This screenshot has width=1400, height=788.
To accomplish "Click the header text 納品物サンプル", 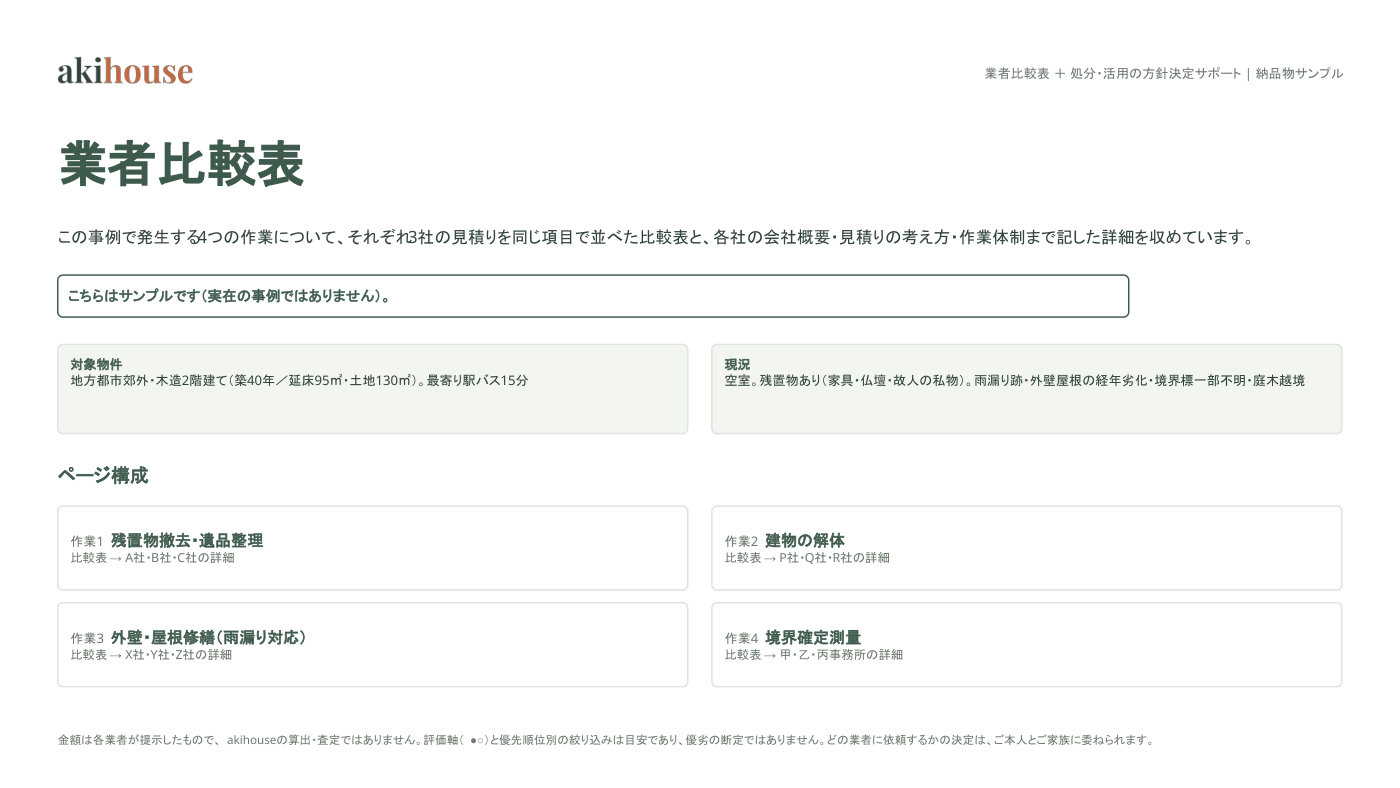I will [1299, 73].
